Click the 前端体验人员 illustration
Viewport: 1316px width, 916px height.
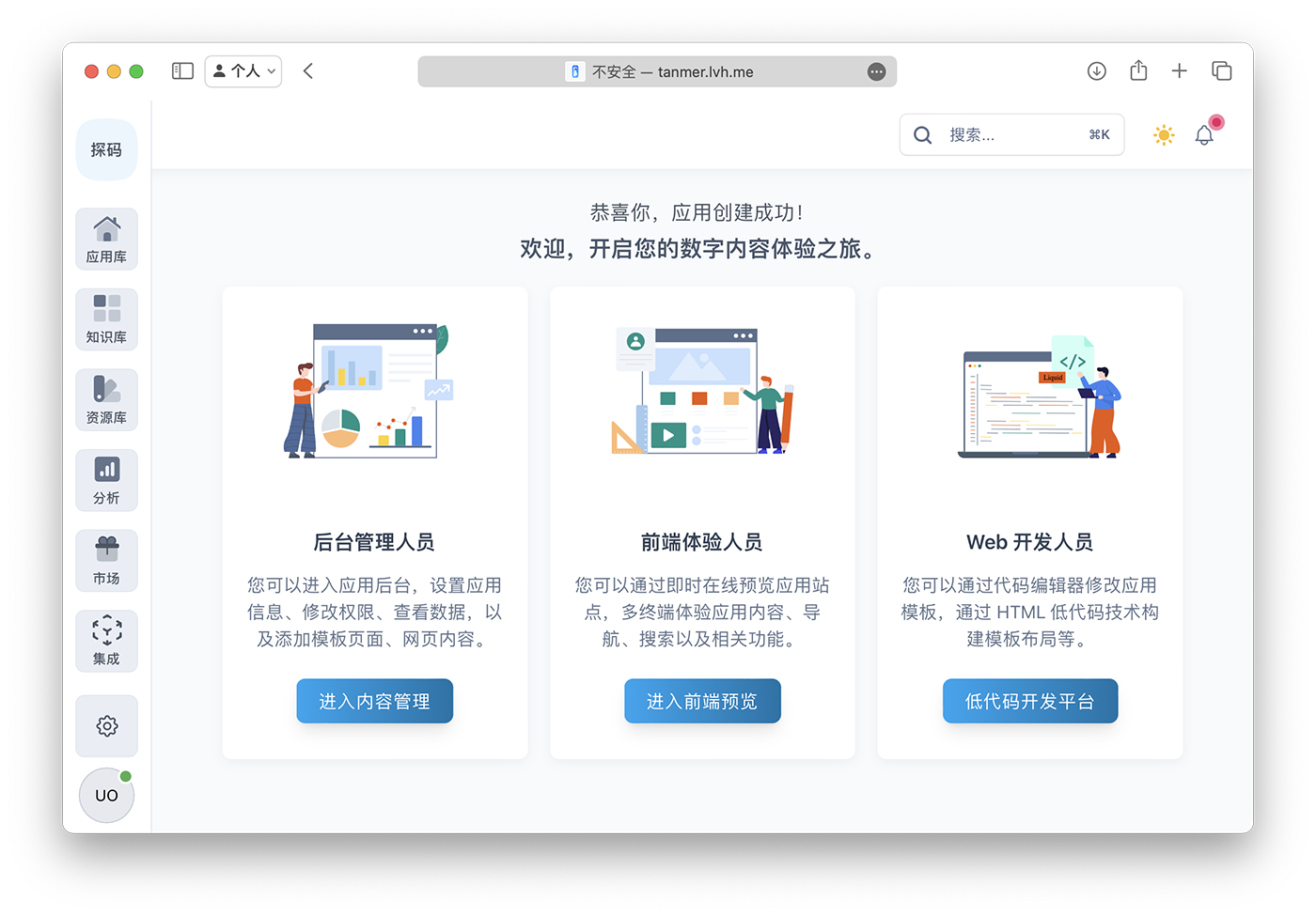tap(702, 391)
